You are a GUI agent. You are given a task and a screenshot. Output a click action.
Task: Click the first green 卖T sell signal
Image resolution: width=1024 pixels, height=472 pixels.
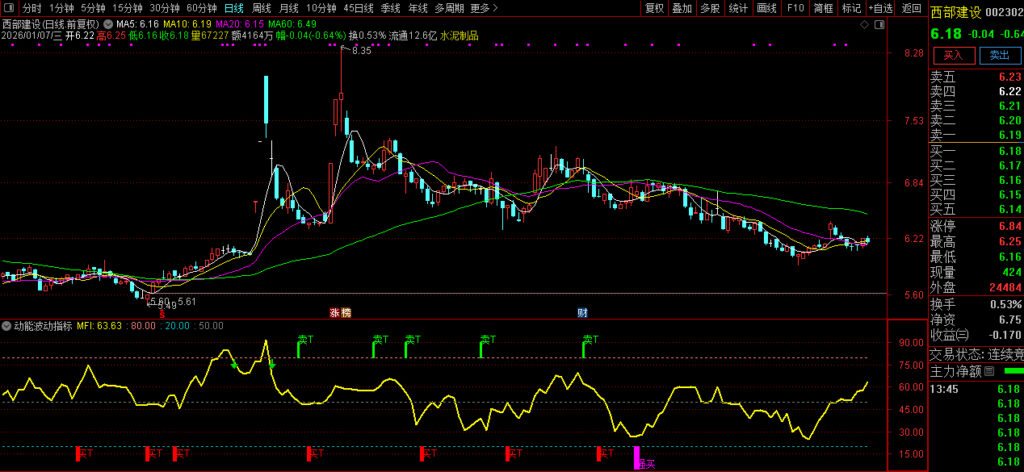coord(300,346)
